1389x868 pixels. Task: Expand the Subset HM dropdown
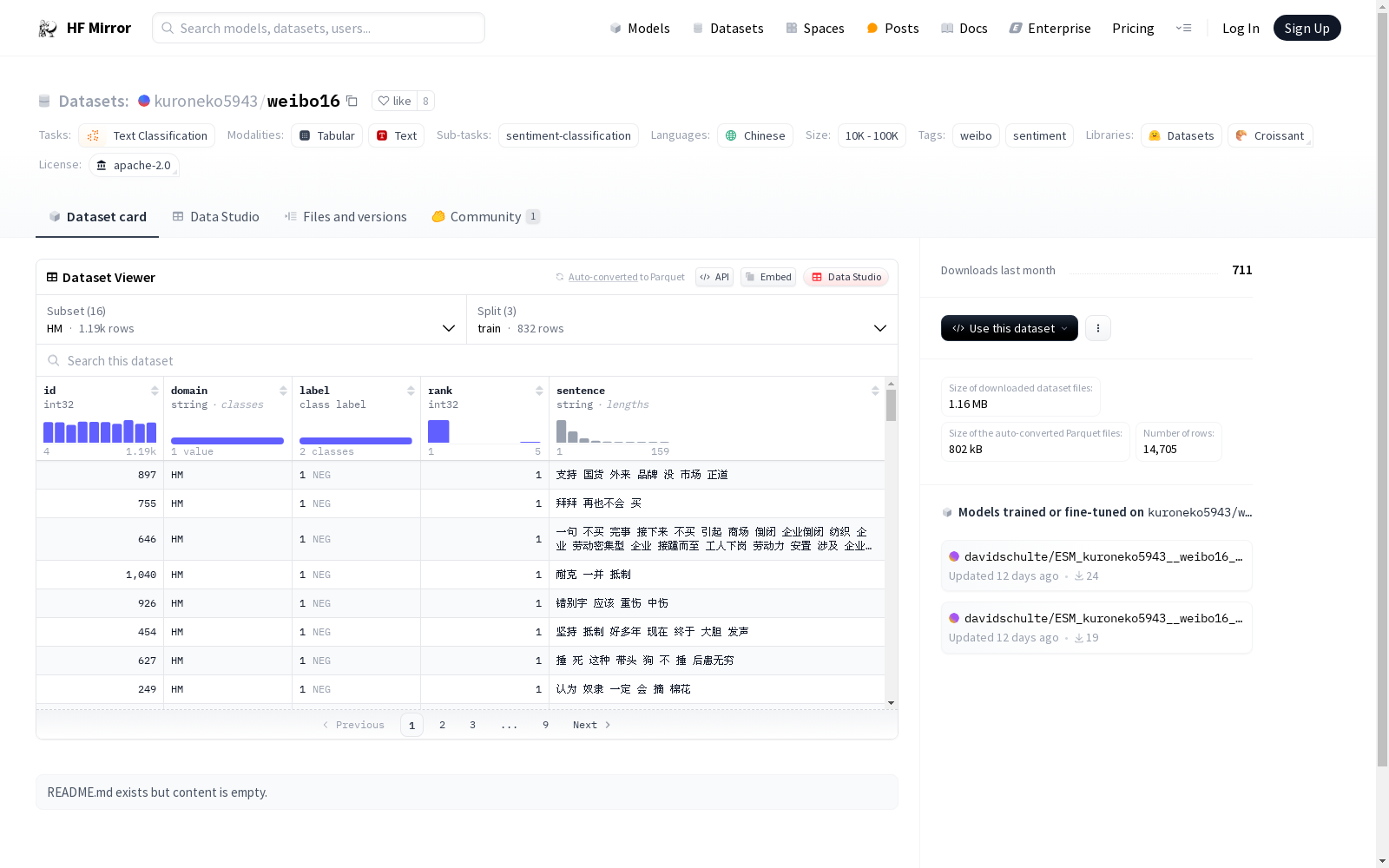251,319
